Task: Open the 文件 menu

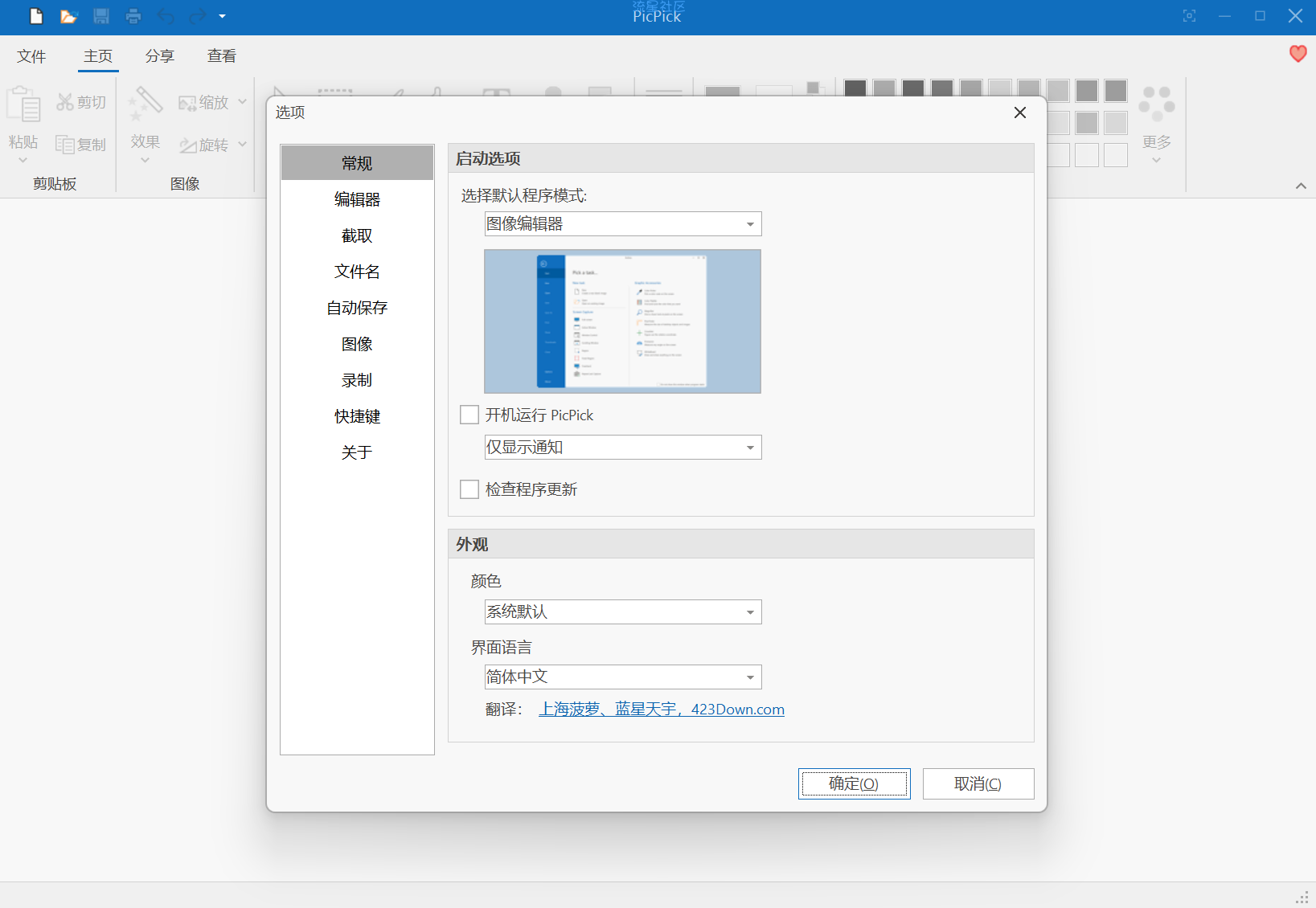Action: point(31,56)
